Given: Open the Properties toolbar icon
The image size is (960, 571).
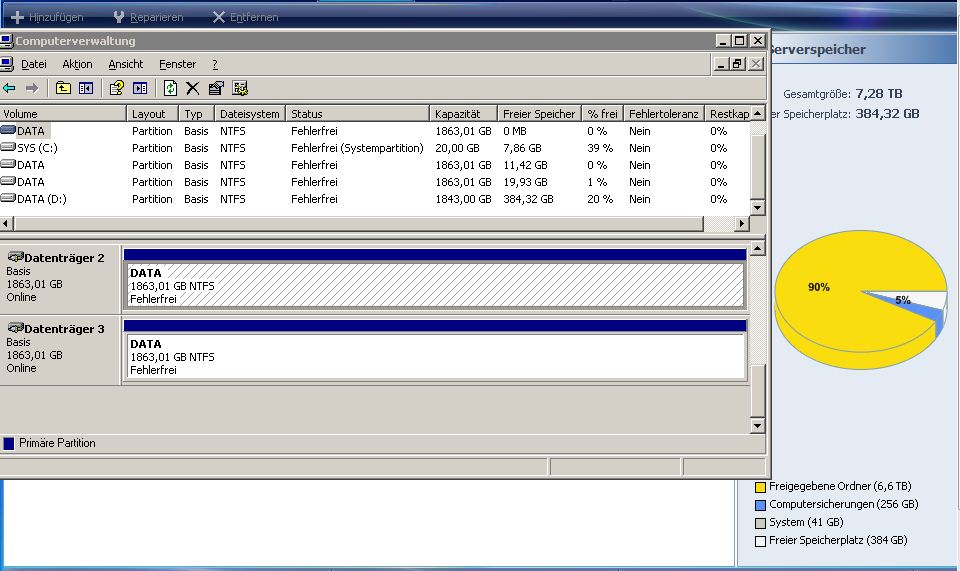Looking at the screenshot, I should pyautogui.click(x=216, y=88).
